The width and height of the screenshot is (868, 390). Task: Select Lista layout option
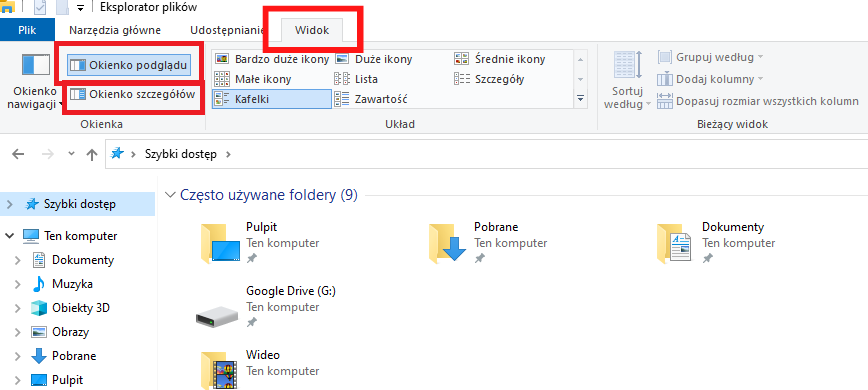tap(356, 79)
